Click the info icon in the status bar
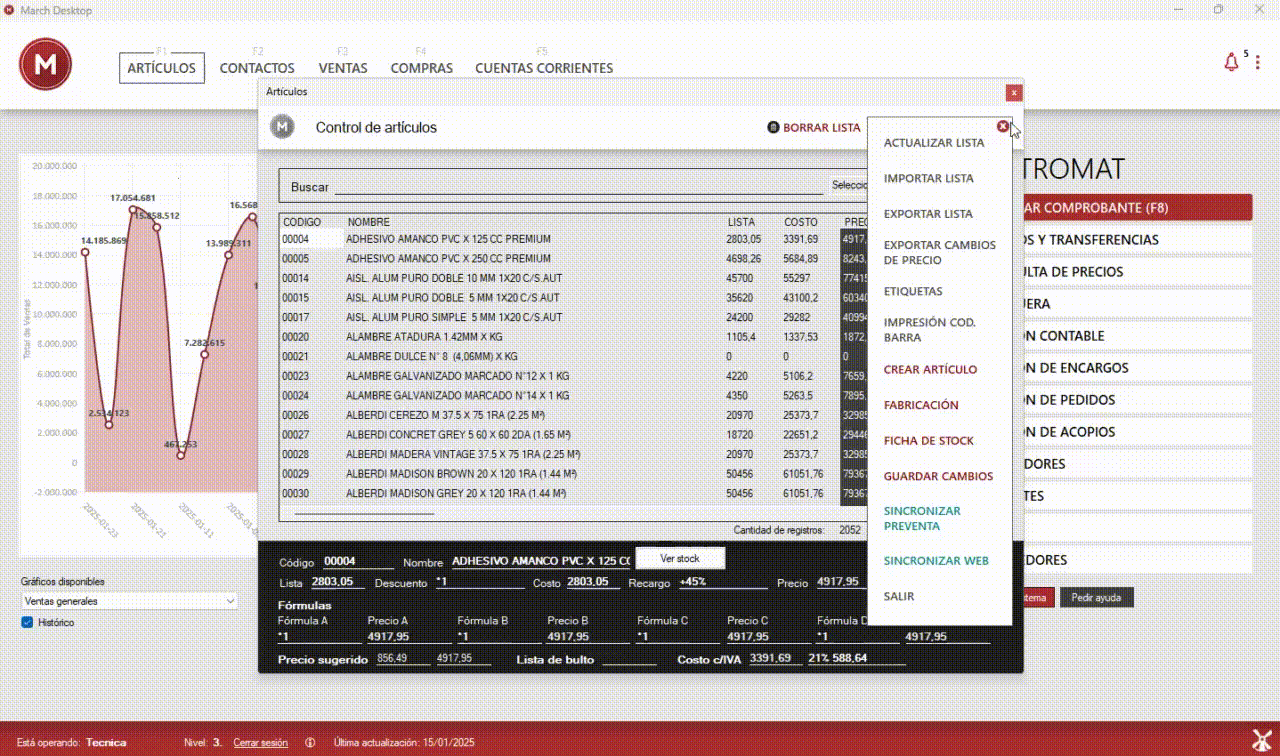The image size is (1280, 756). (310, 742)
